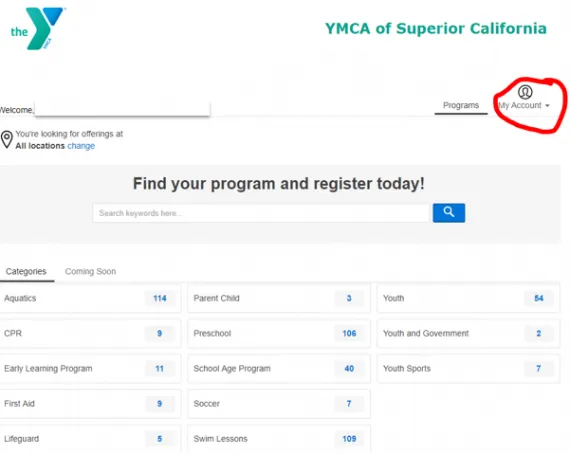570x454 pixels.
Task: Click the location pin icon
Action: point(7,140)
